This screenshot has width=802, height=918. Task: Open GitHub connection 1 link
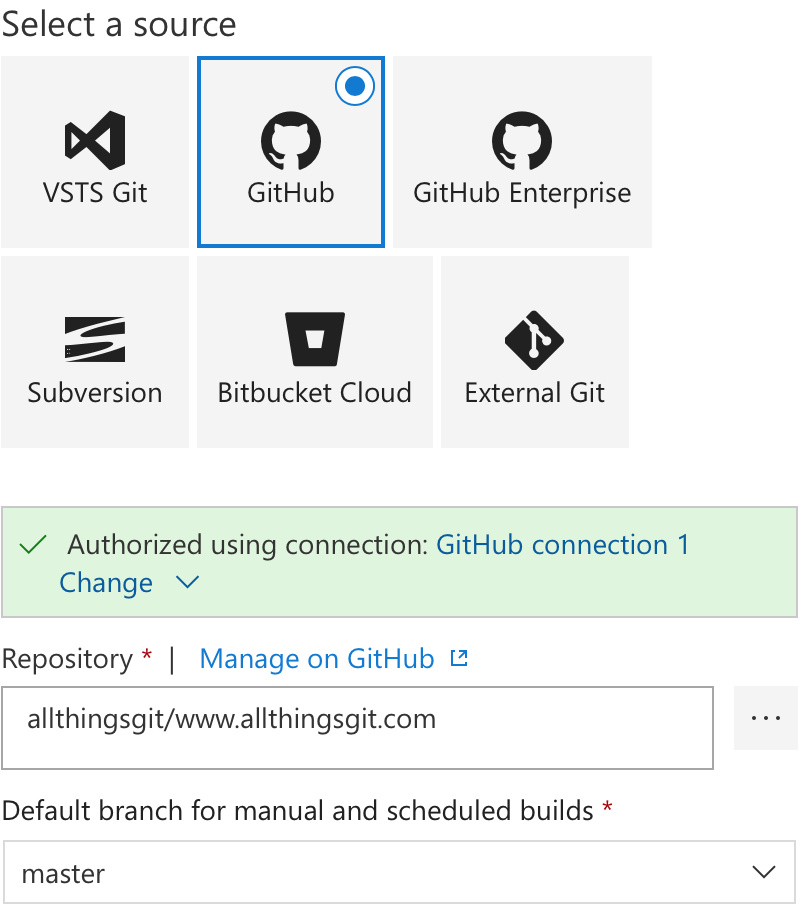563,544
